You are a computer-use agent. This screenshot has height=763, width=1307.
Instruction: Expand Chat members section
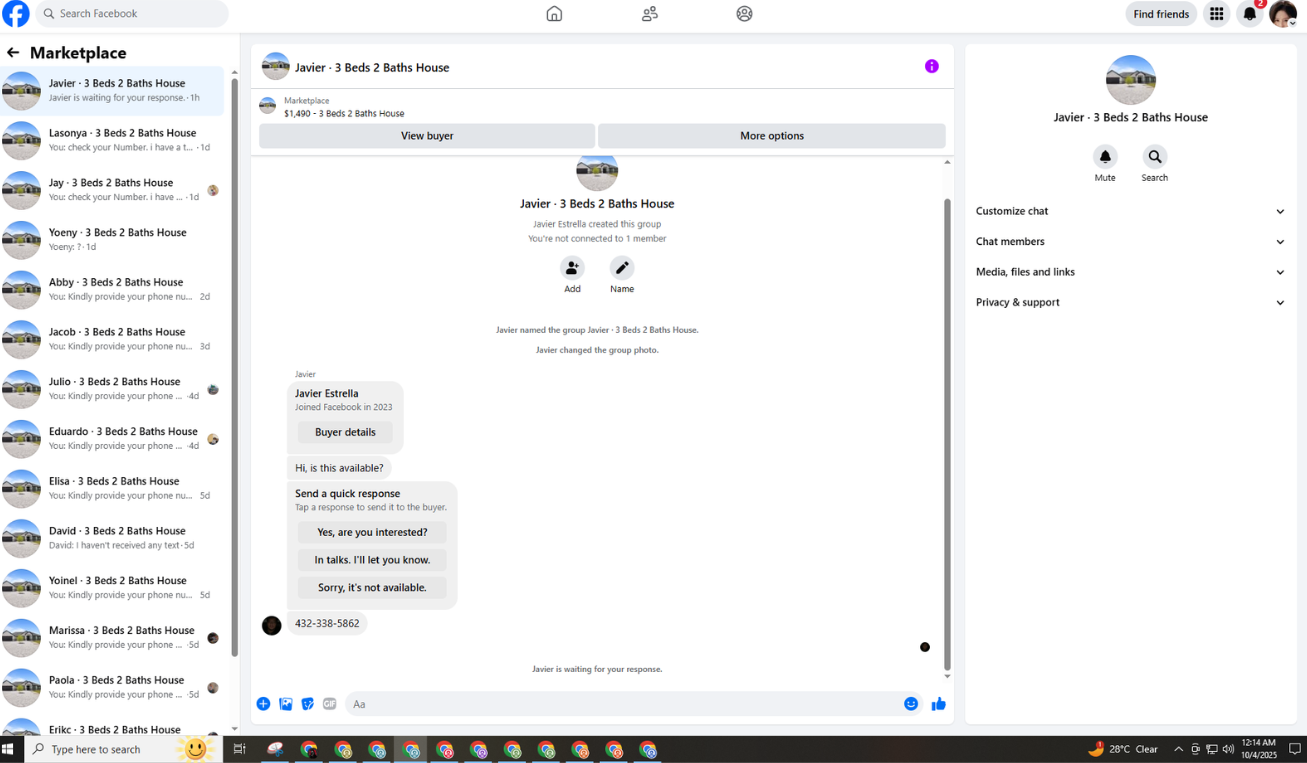point(1131,242)
